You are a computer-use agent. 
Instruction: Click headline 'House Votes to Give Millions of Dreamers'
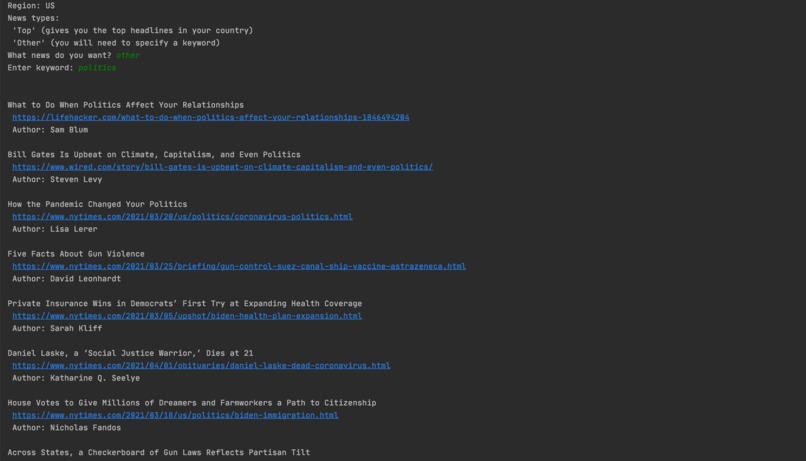192,403
